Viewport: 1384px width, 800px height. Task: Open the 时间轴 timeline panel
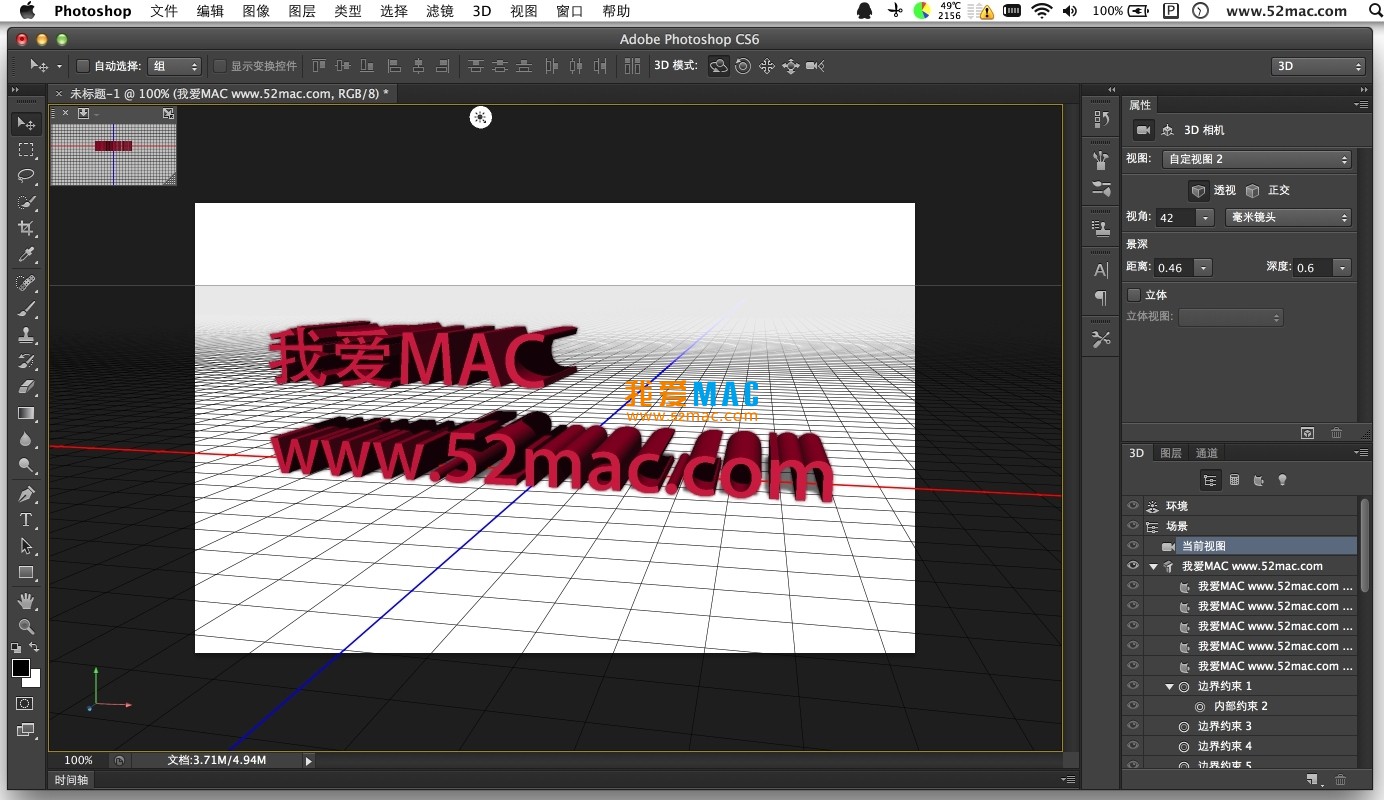[70, 780]
